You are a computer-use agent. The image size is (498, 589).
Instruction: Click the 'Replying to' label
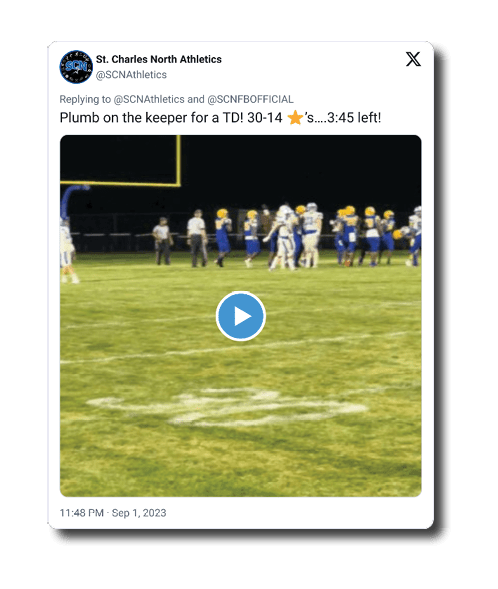(x=85, y=99)
